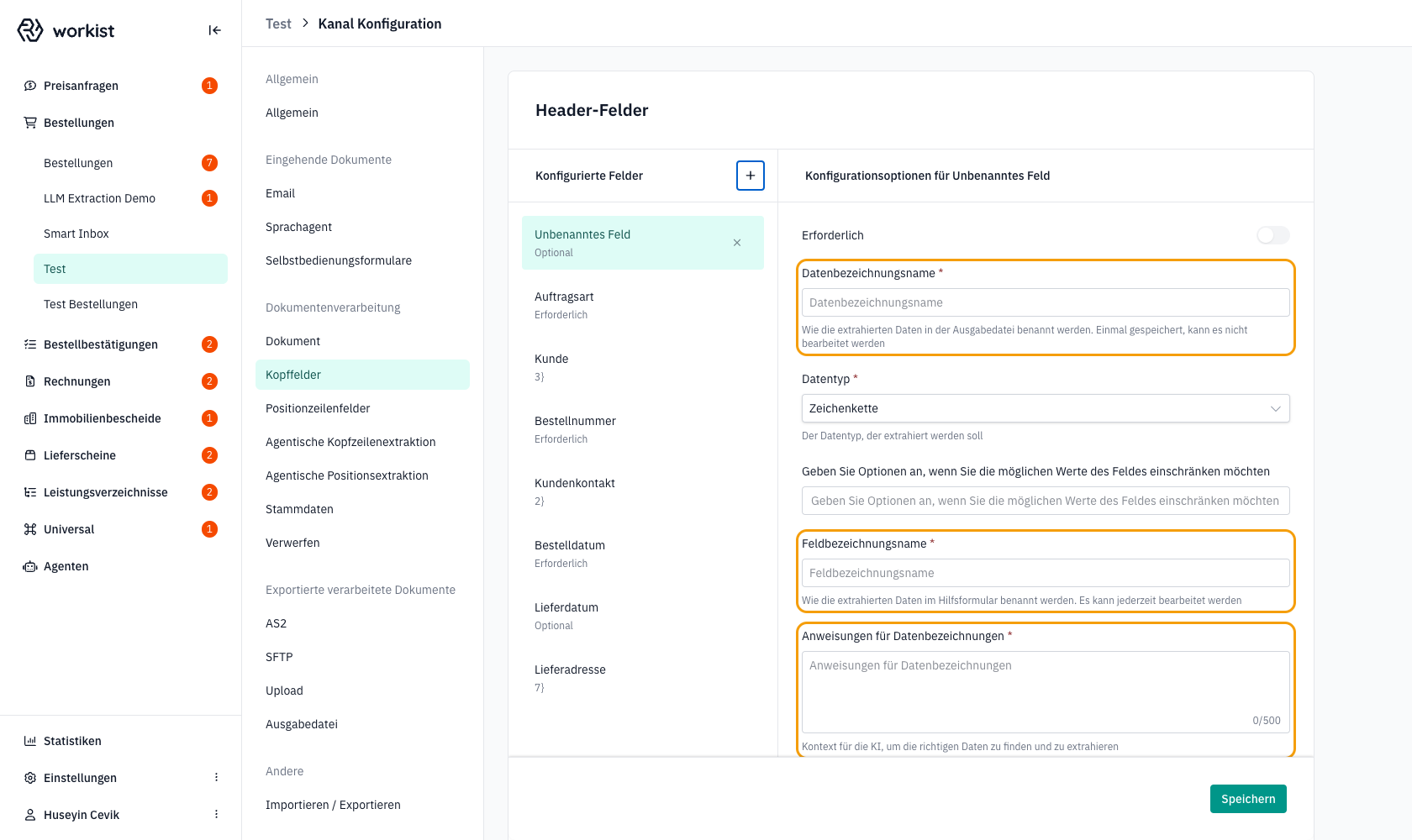Click the Bestellbestätigungen list icon
1412x840 pixels.
(x=30, y=344)
